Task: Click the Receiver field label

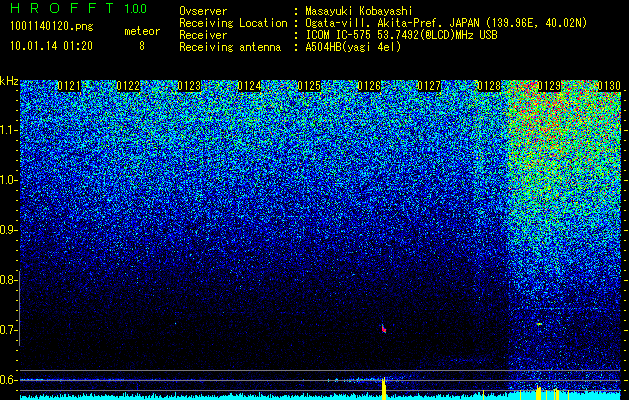Action: pos(203,35)
